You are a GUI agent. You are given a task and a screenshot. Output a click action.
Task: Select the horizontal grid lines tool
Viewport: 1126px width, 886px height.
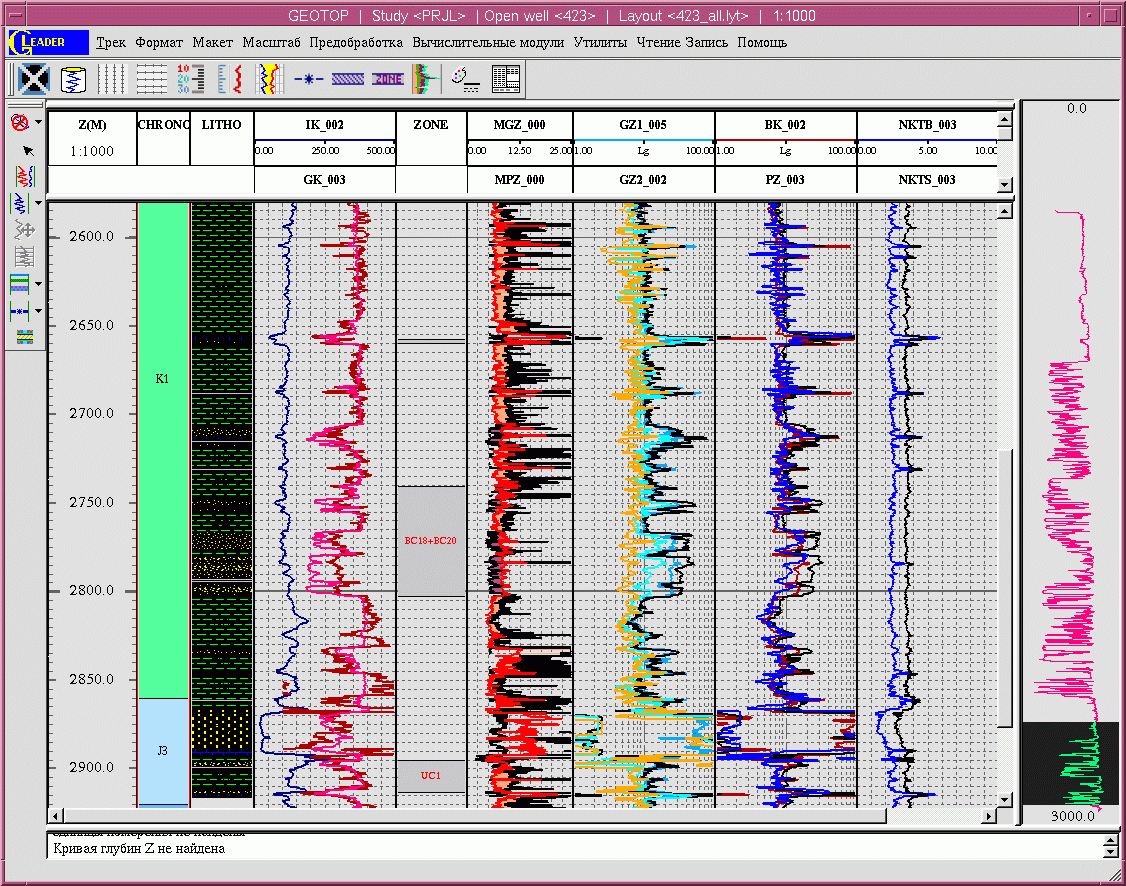pos(152,79)
